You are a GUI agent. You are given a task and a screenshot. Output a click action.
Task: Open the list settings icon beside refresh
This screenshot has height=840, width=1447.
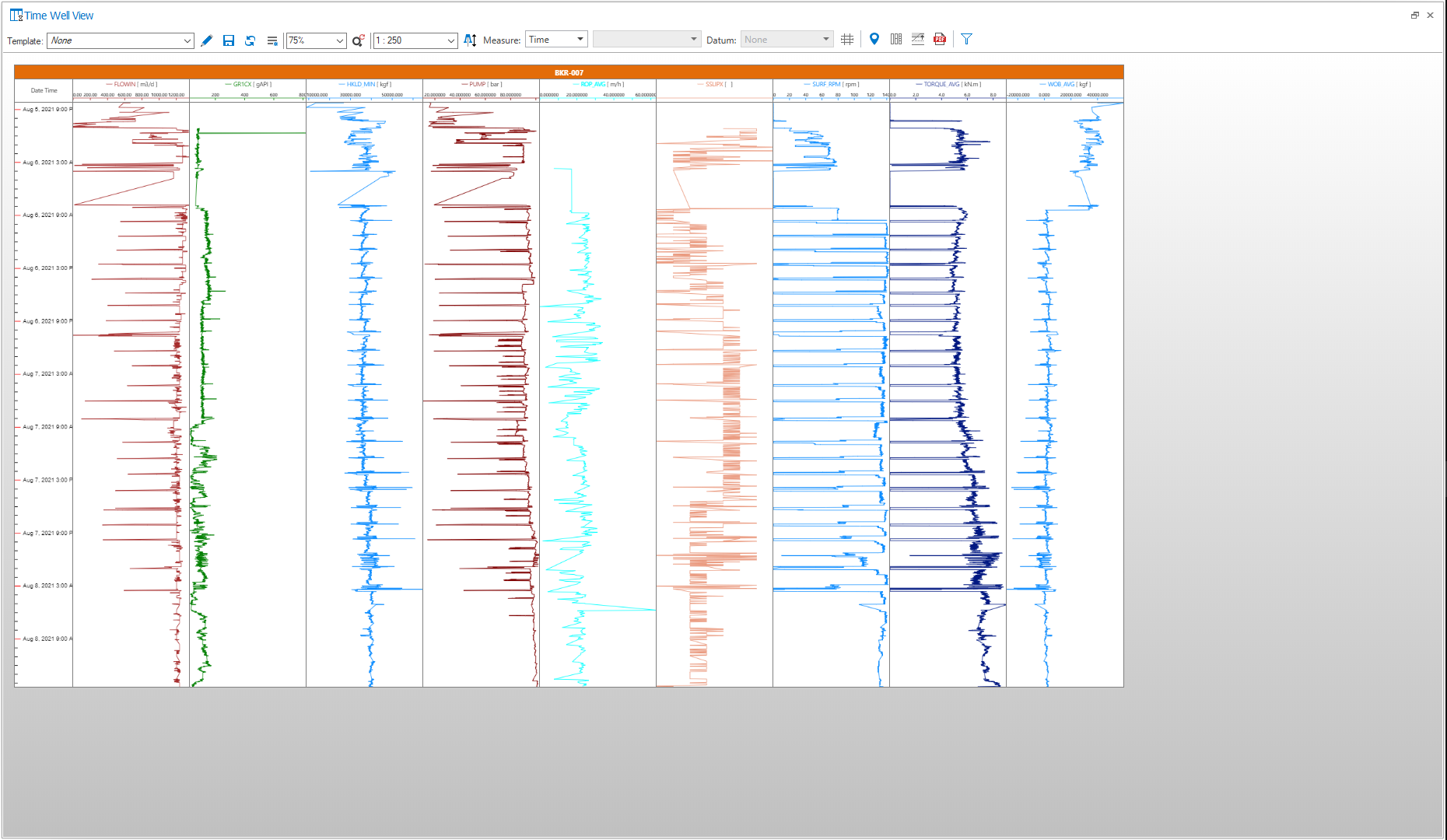(x=272, y=40)
